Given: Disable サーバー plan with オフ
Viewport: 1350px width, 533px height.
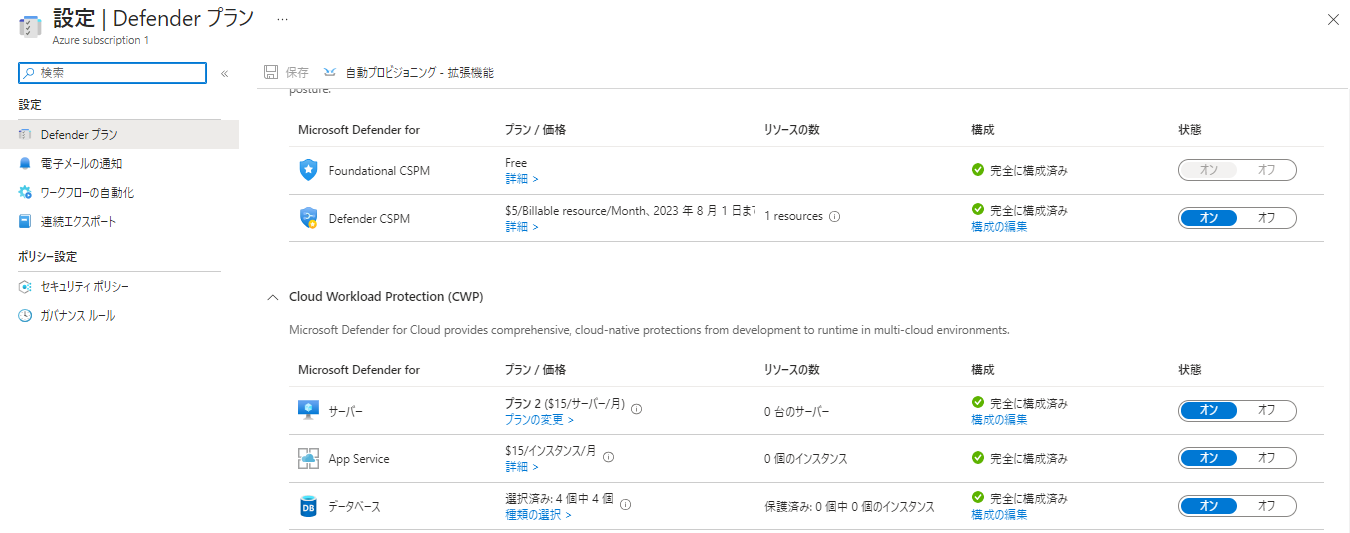Looking at the screenshot, I should 1266,410.
